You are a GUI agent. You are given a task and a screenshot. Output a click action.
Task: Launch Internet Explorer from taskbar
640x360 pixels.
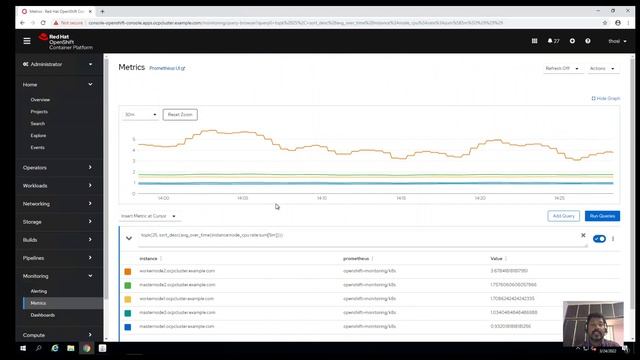point(55,348)
